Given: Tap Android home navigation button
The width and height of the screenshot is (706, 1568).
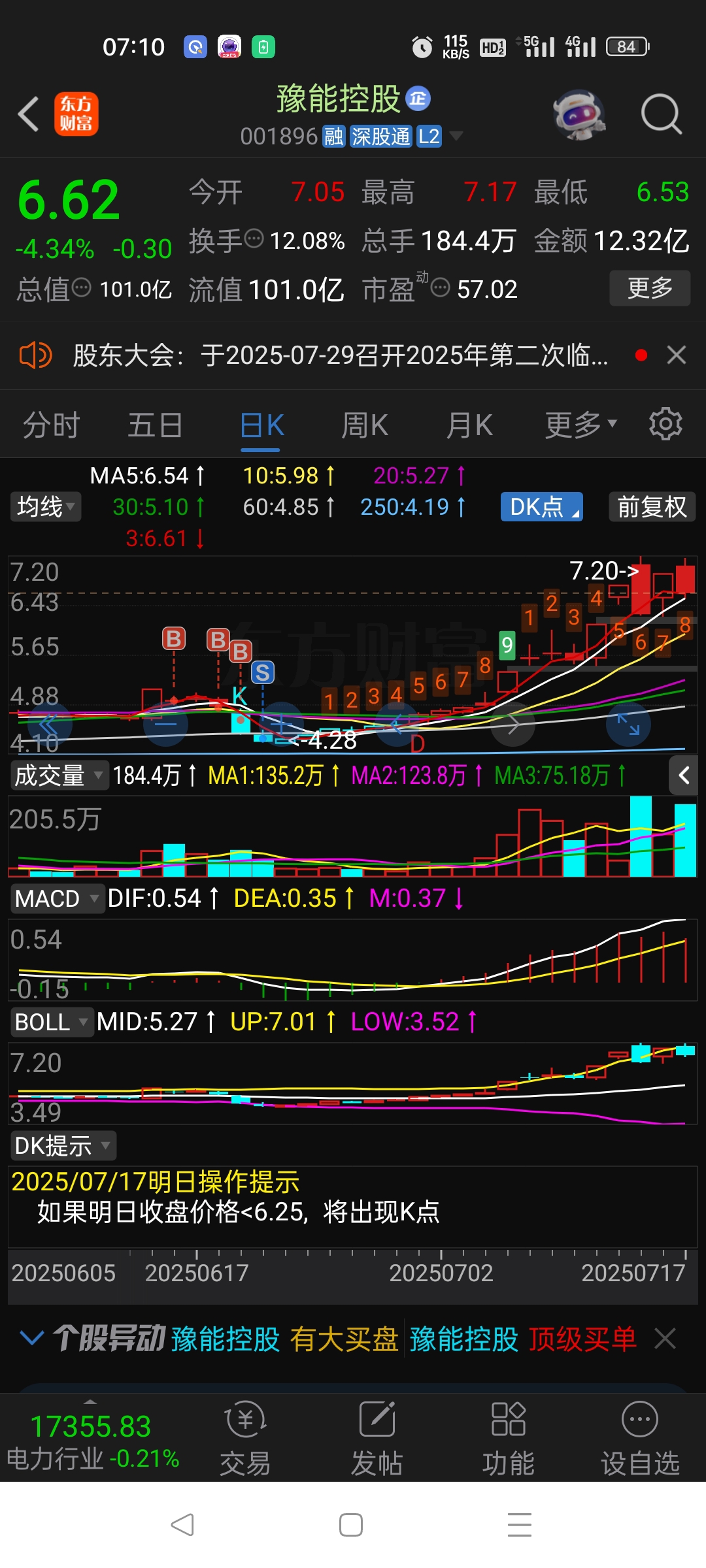Looking at the screenshot, I should tap(351, 1525).
